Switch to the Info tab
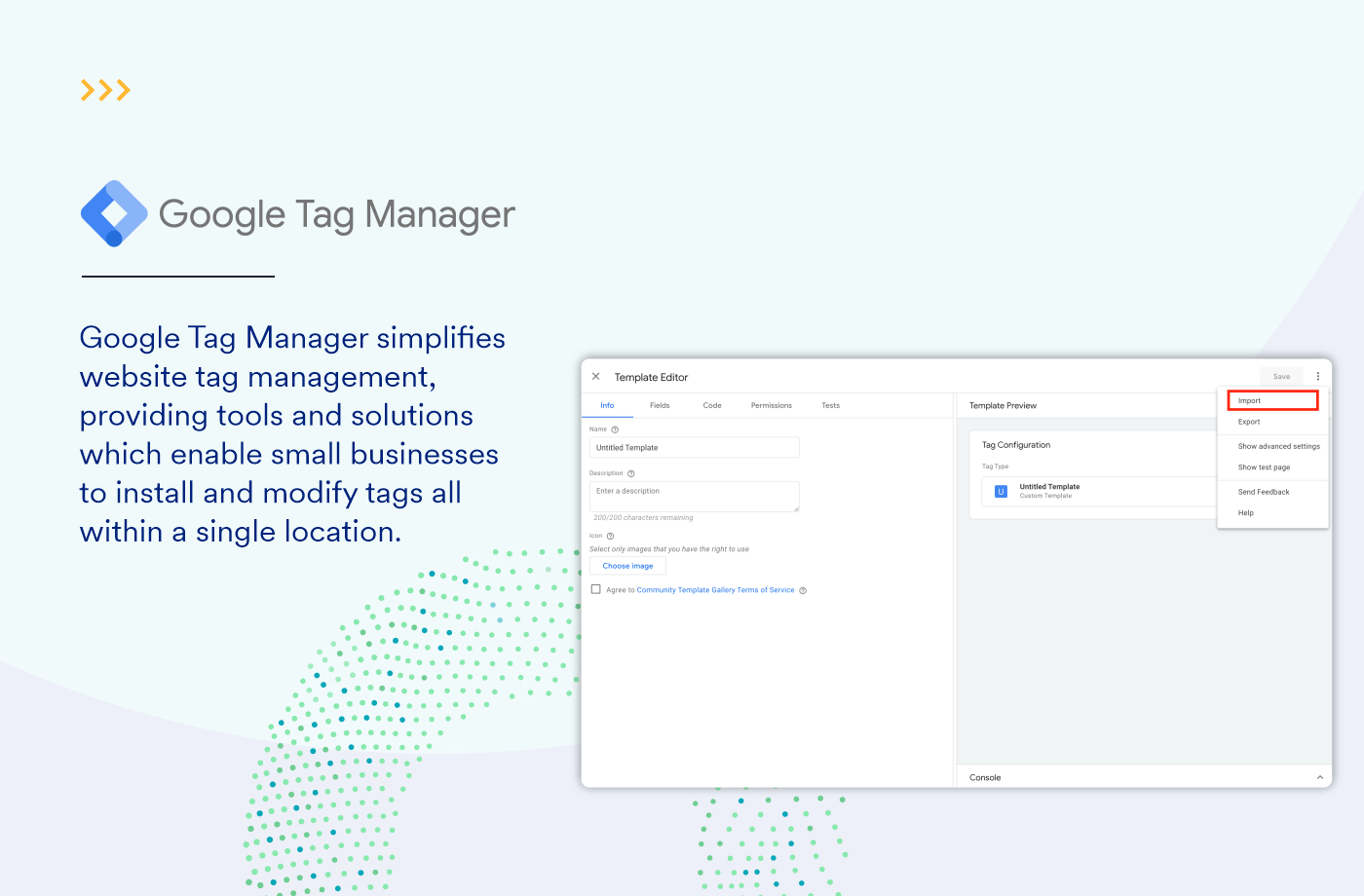This screenshot has width=1364, height=896. tap(607, 405)
